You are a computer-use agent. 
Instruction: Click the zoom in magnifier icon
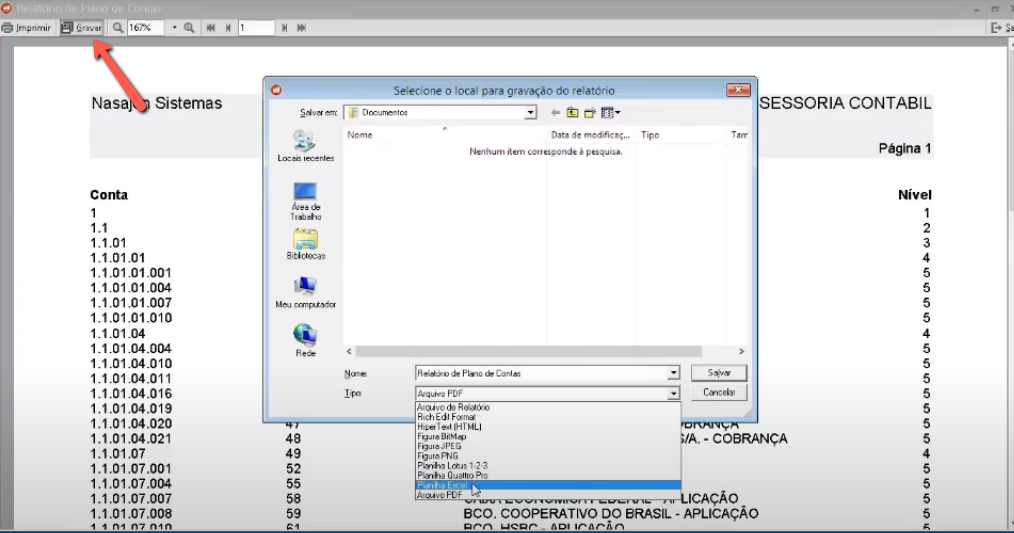click(189, 28)
